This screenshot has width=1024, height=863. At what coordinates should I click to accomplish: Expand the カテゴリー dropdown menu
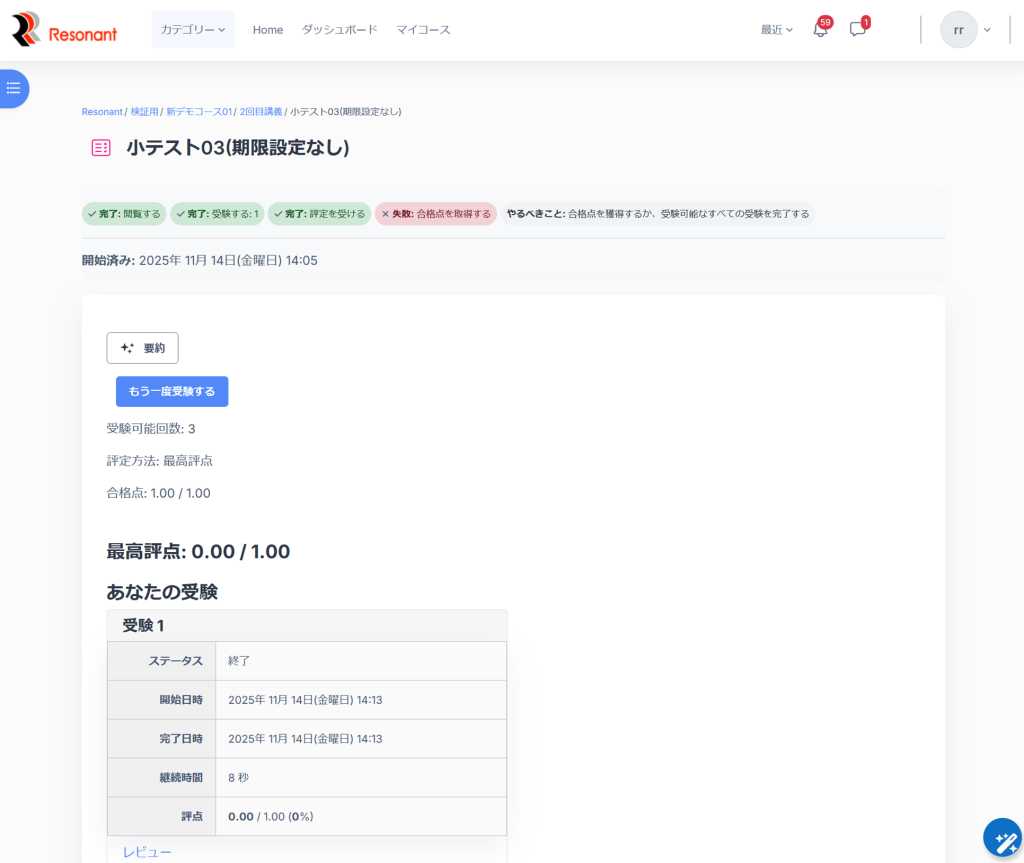(193, 30)
